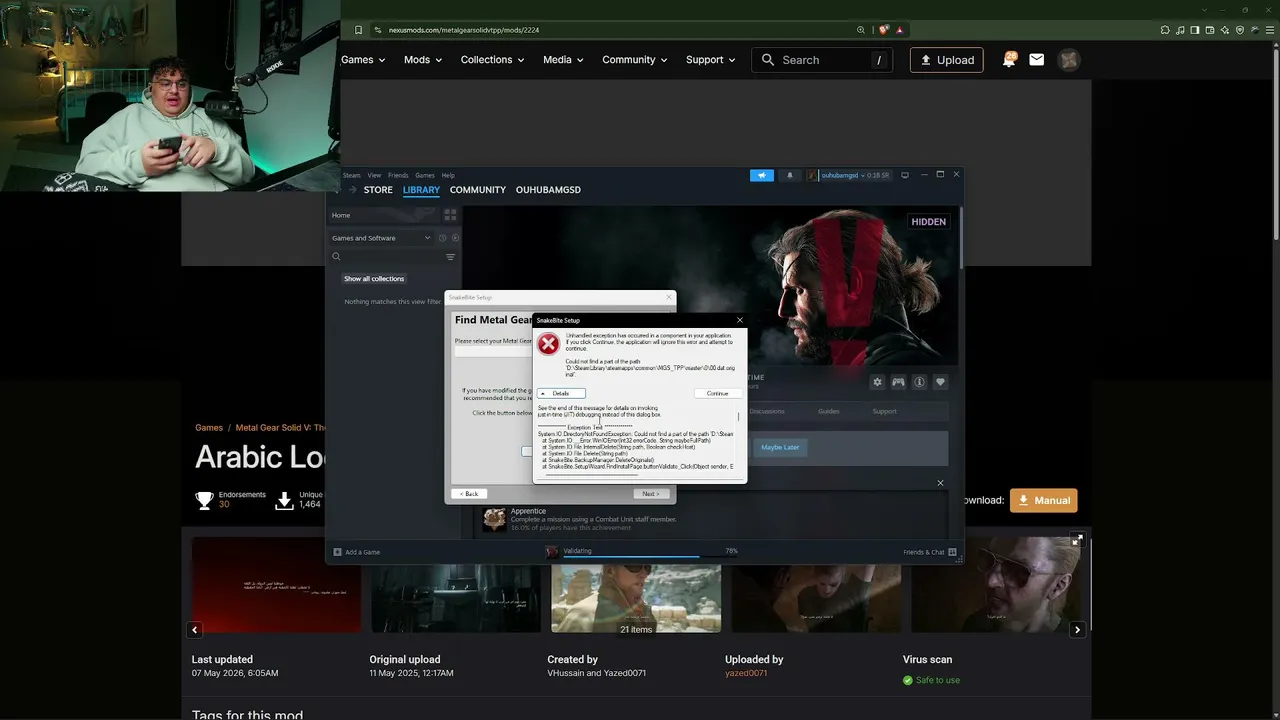Image resolution: width=1280 pixels, height=720 pixels.
Task: Go forward with Steam navigation arrow
Action: [x=352, y=190]
